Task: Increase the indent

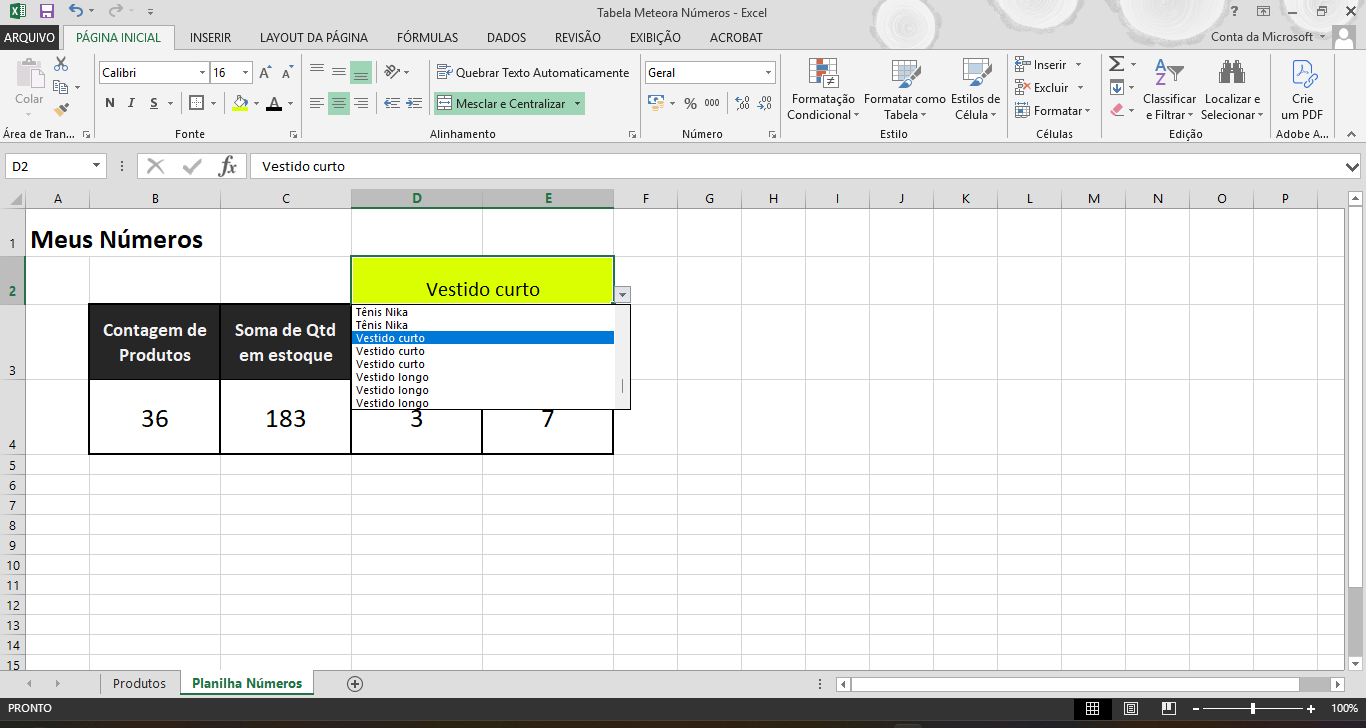Action: [413, 103]
